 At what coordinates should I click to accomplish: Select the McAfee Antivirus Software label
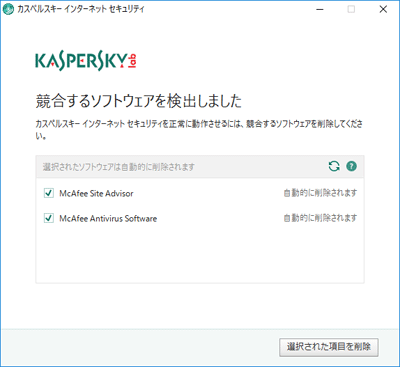[108, 219]
